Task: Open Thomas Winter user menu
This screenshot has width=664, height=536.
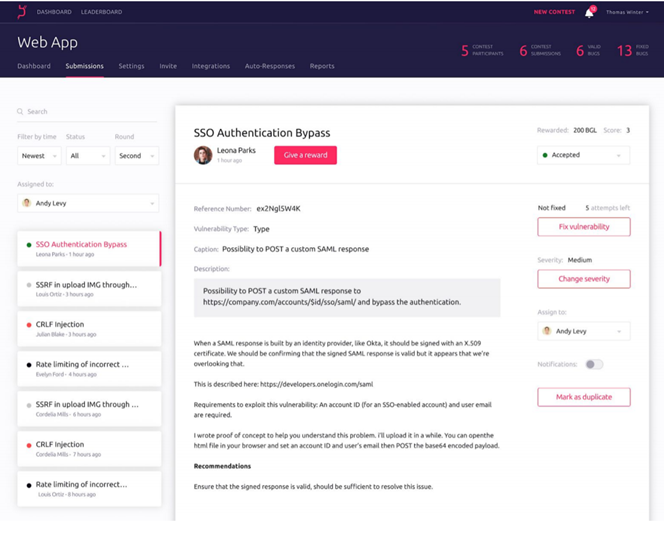Action: (x=627, y=12)
